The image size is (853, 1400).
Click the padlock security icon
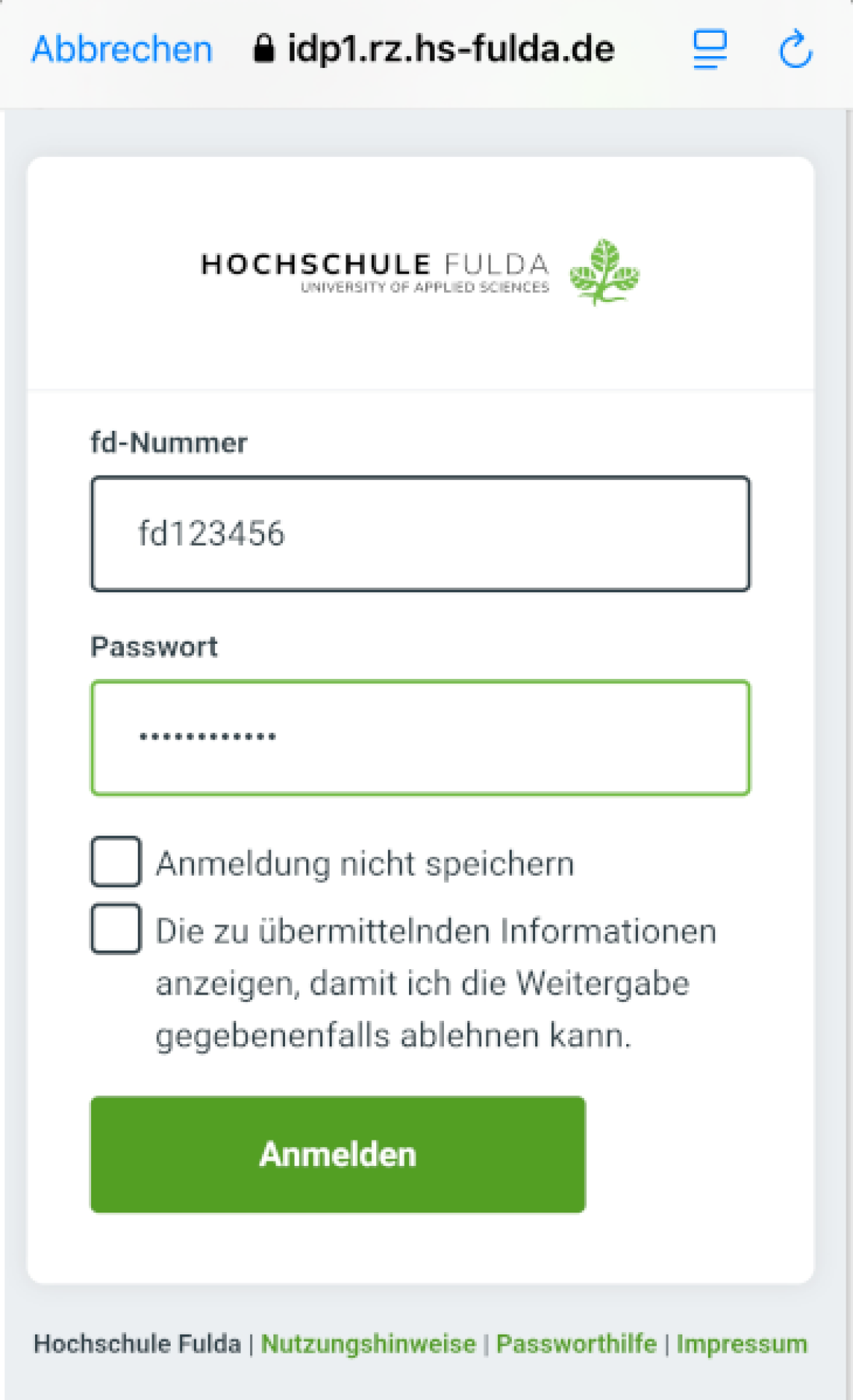pyautogui.click(x=264, y=50)
